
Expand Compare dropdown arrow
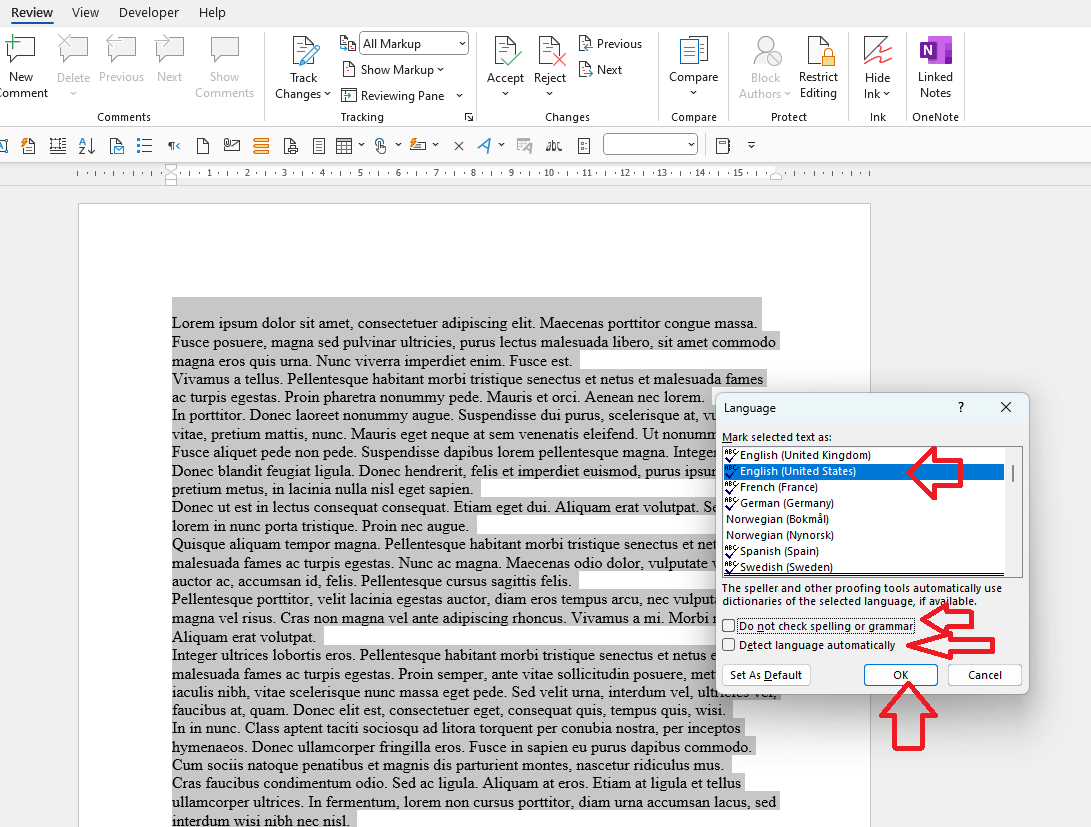693,93
